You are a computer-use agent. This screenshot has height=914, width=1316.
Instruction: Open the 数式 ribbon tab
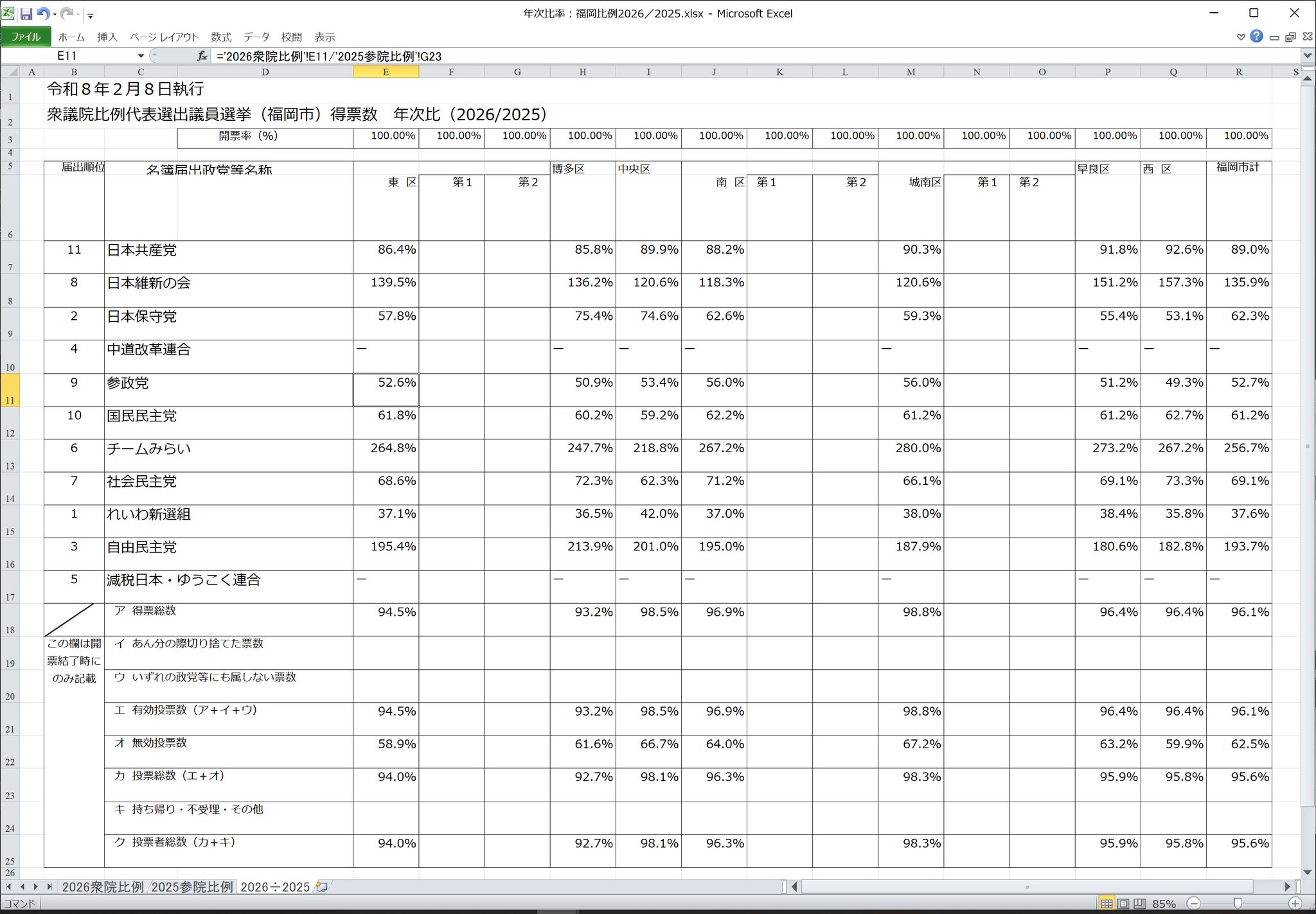click(x=221, y=37)
